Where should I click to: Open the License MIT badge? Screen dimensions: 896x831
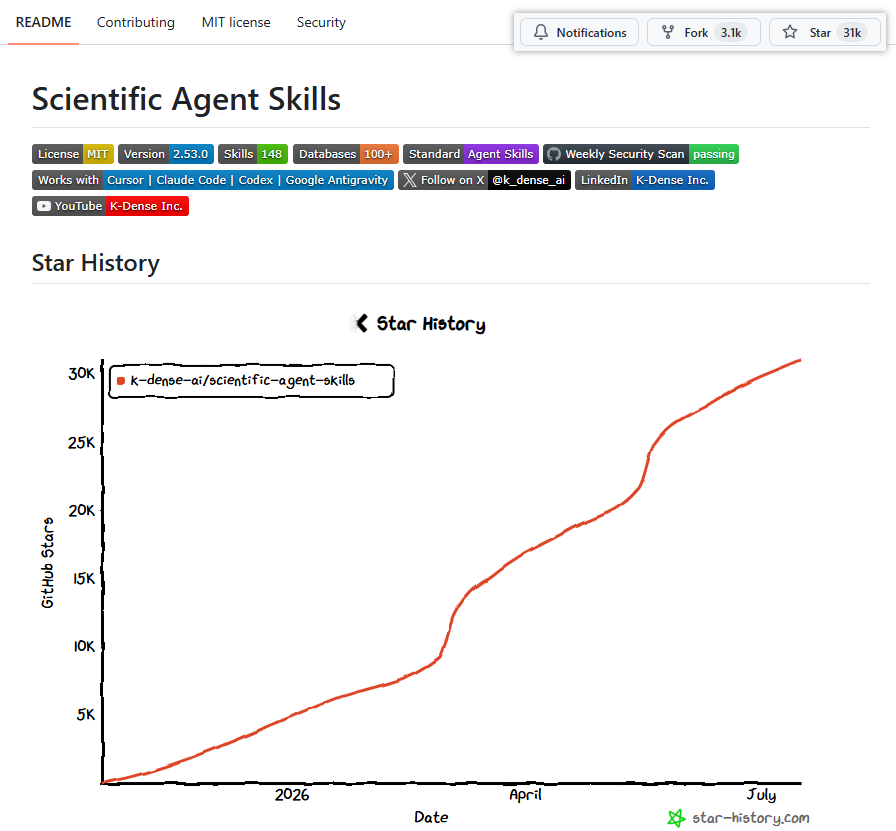coord(73,154)
